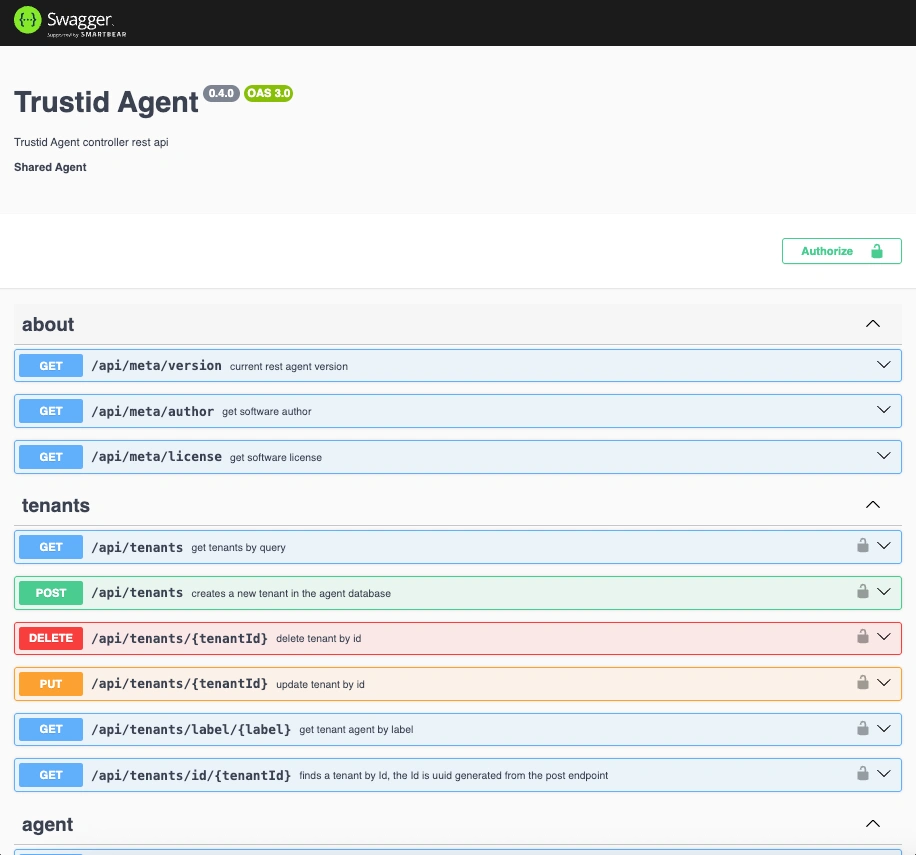Click the GET method badge on /api/meta/version
The image size is (916, 855).
[x=50, y=365]
